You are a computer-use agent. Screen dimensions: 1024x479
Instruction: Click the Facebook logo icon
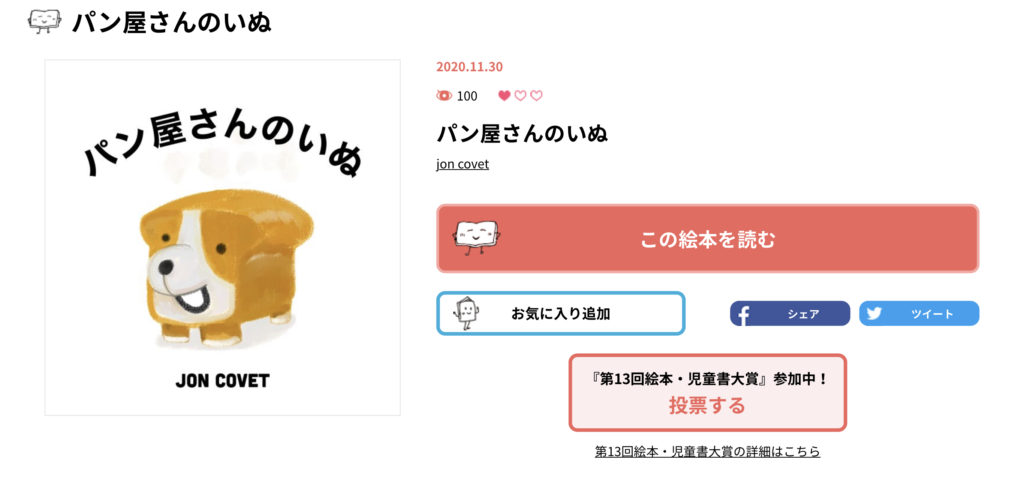click(x=743, y=315)
